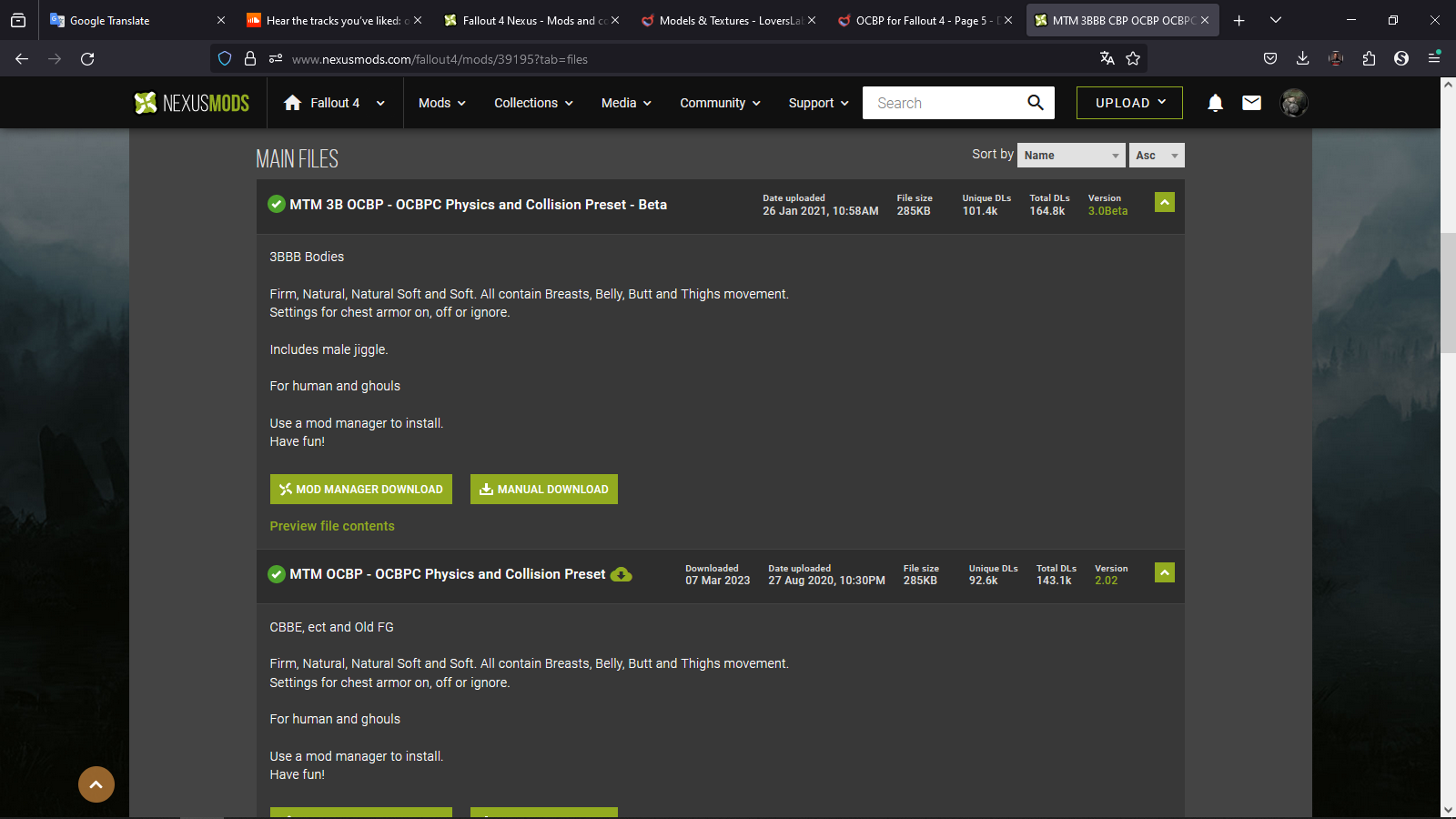The width and height of the screenshot is (1456, 819).
Task: Submit search with the magnifier icon
Action: (x=1036, y=103)
